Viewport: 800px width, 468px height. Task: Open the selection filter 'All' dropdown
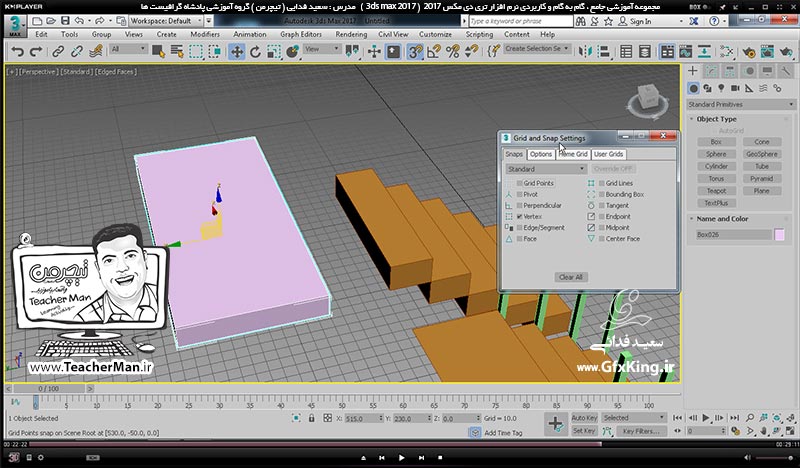point(129,49)
